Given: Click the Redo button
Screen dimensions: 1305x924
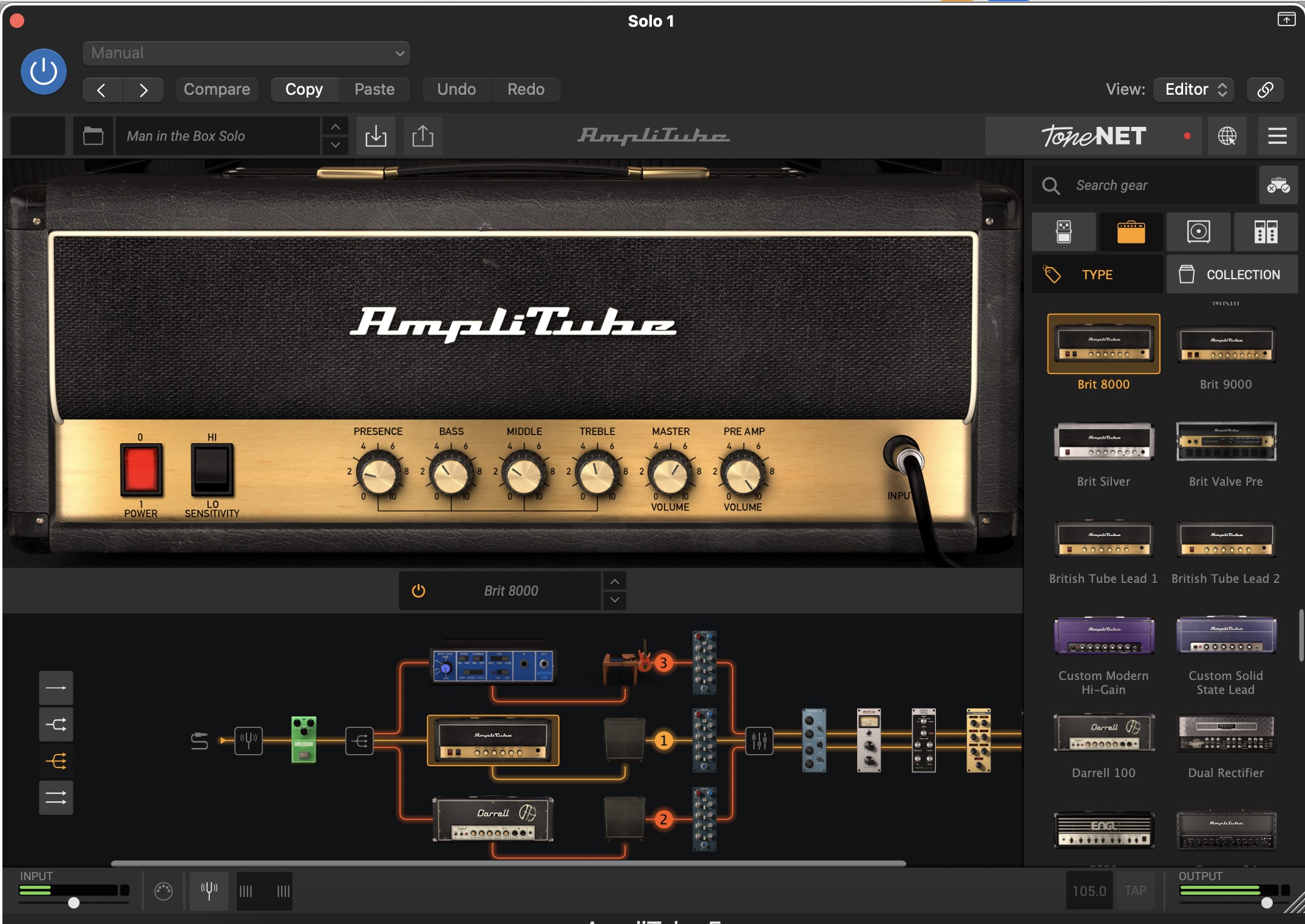Looking at the screenshot, I should click(x=526, y=89).
